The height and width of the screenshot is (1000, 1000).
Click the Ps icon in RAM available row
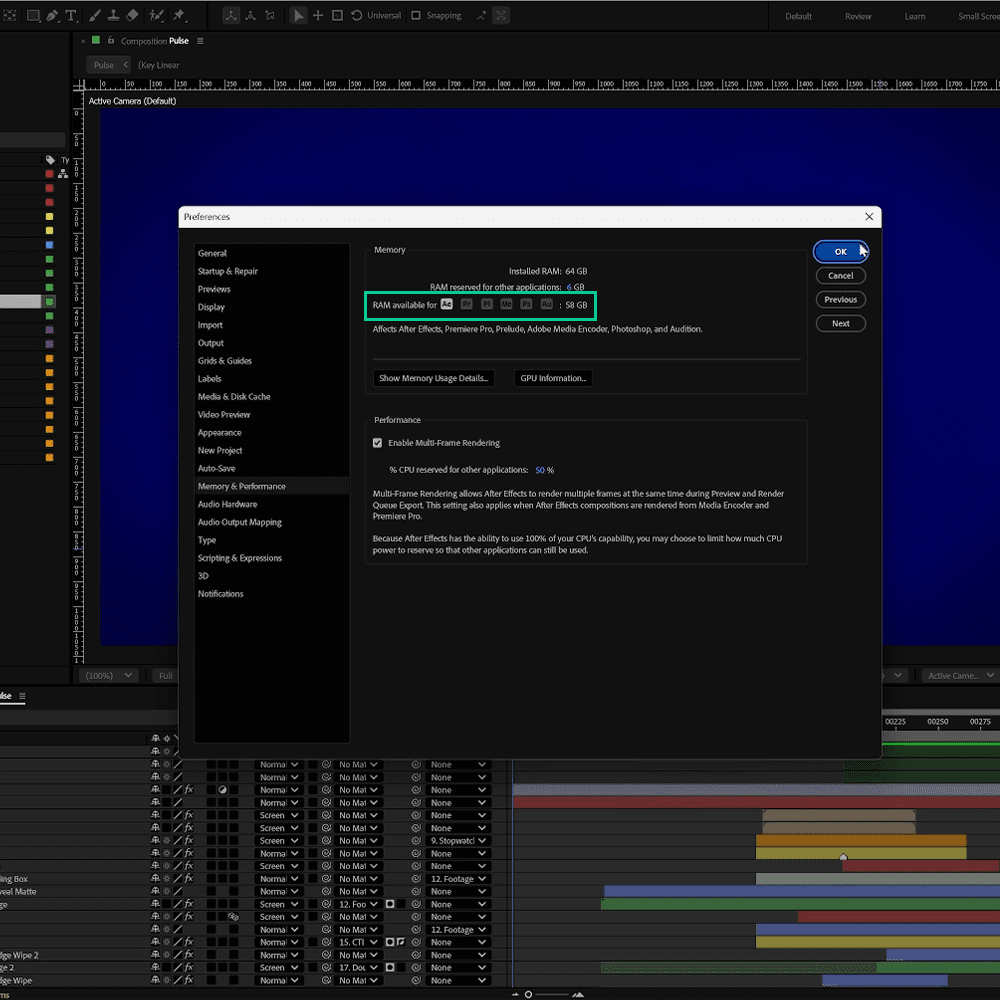coord(526,304)
